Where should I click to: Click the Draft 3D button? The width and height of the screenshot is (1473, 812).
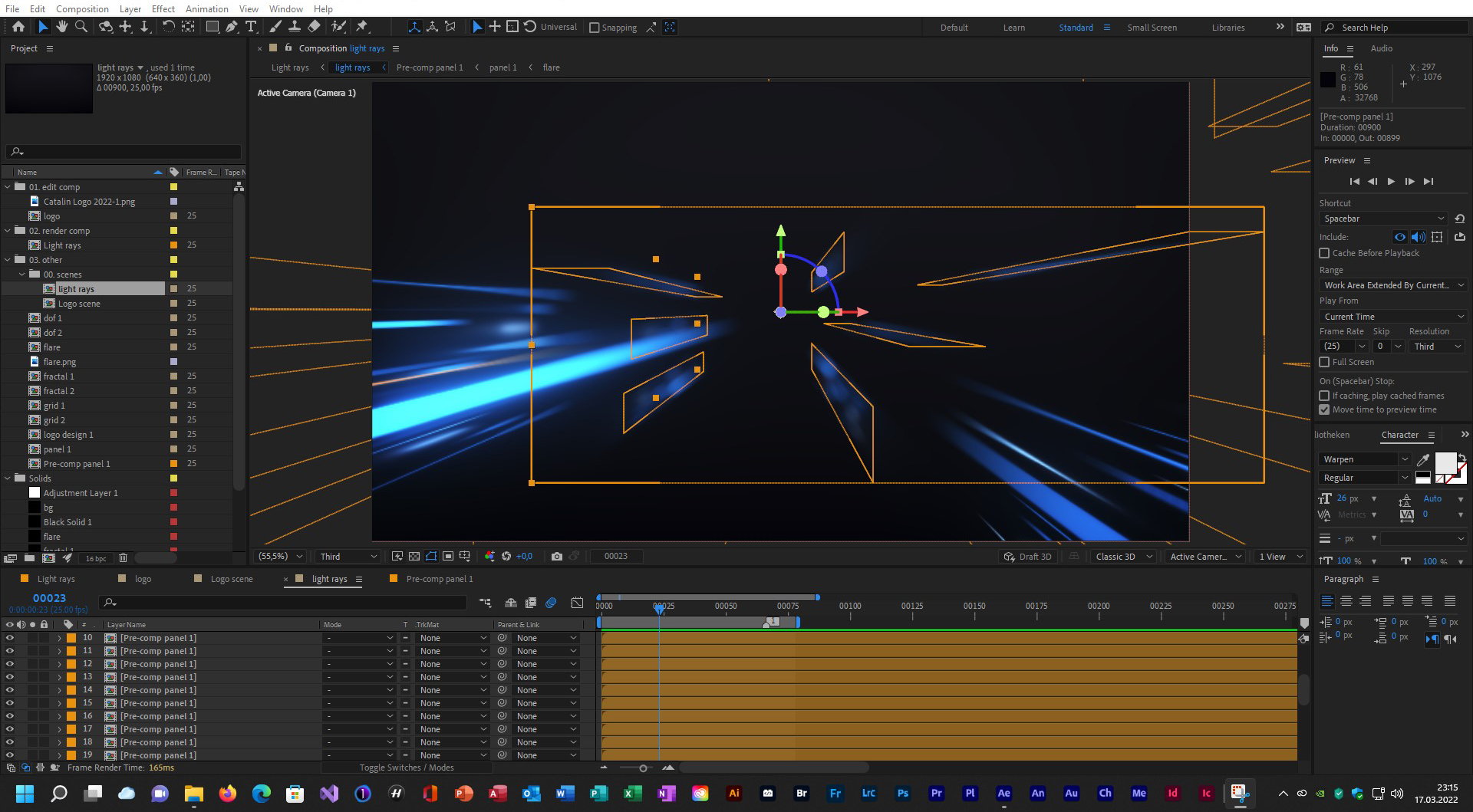(x=1028, y=557)
